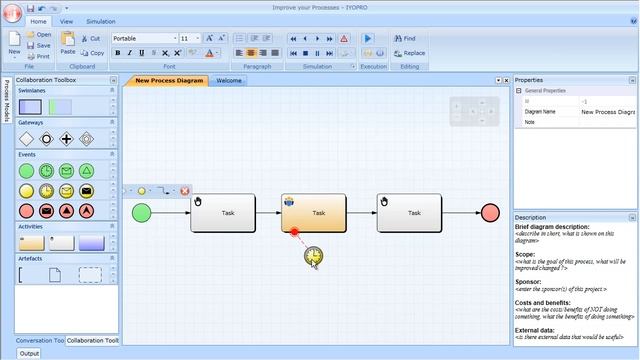Switch to the View ribbon tab

click(x=66, y=22)
